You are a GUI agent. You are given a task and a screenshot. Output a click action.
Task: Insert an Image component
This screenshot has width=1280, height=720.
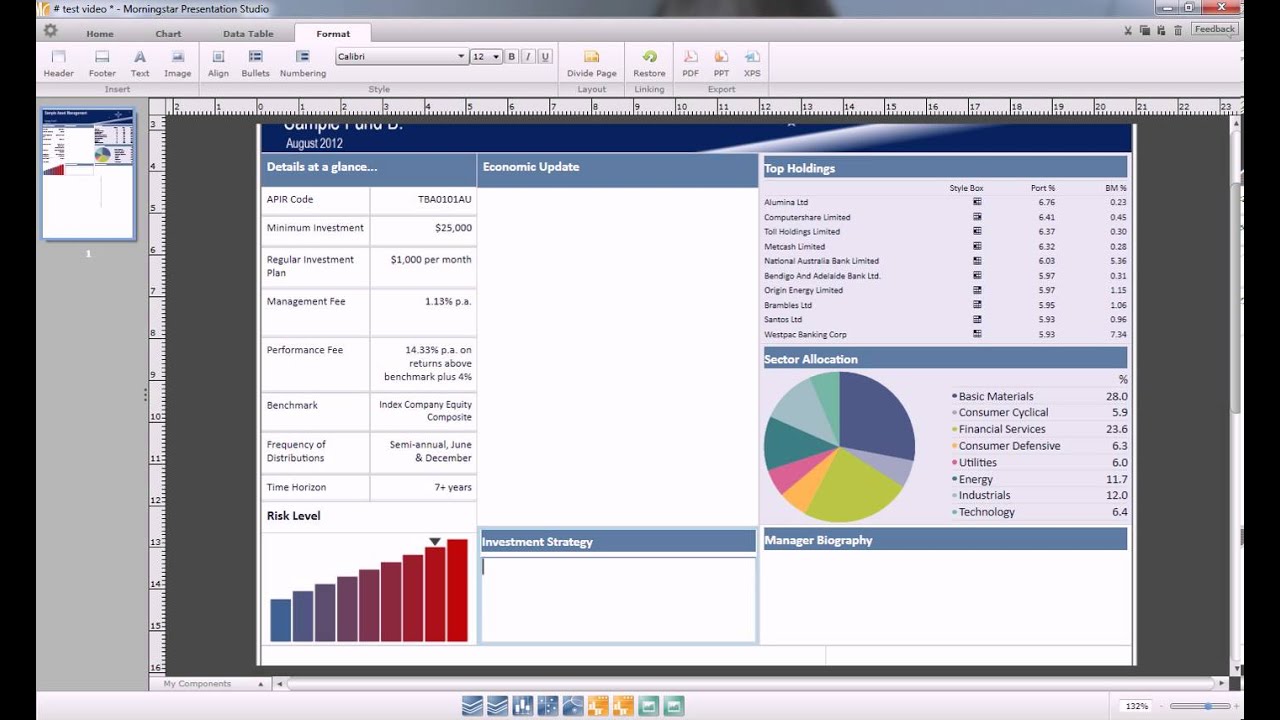click(177, 64)
